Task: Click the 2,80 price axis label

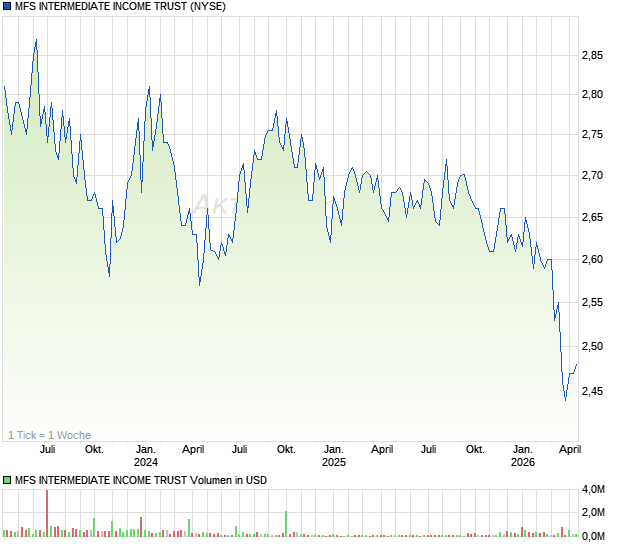Action: tap(592, 94)
